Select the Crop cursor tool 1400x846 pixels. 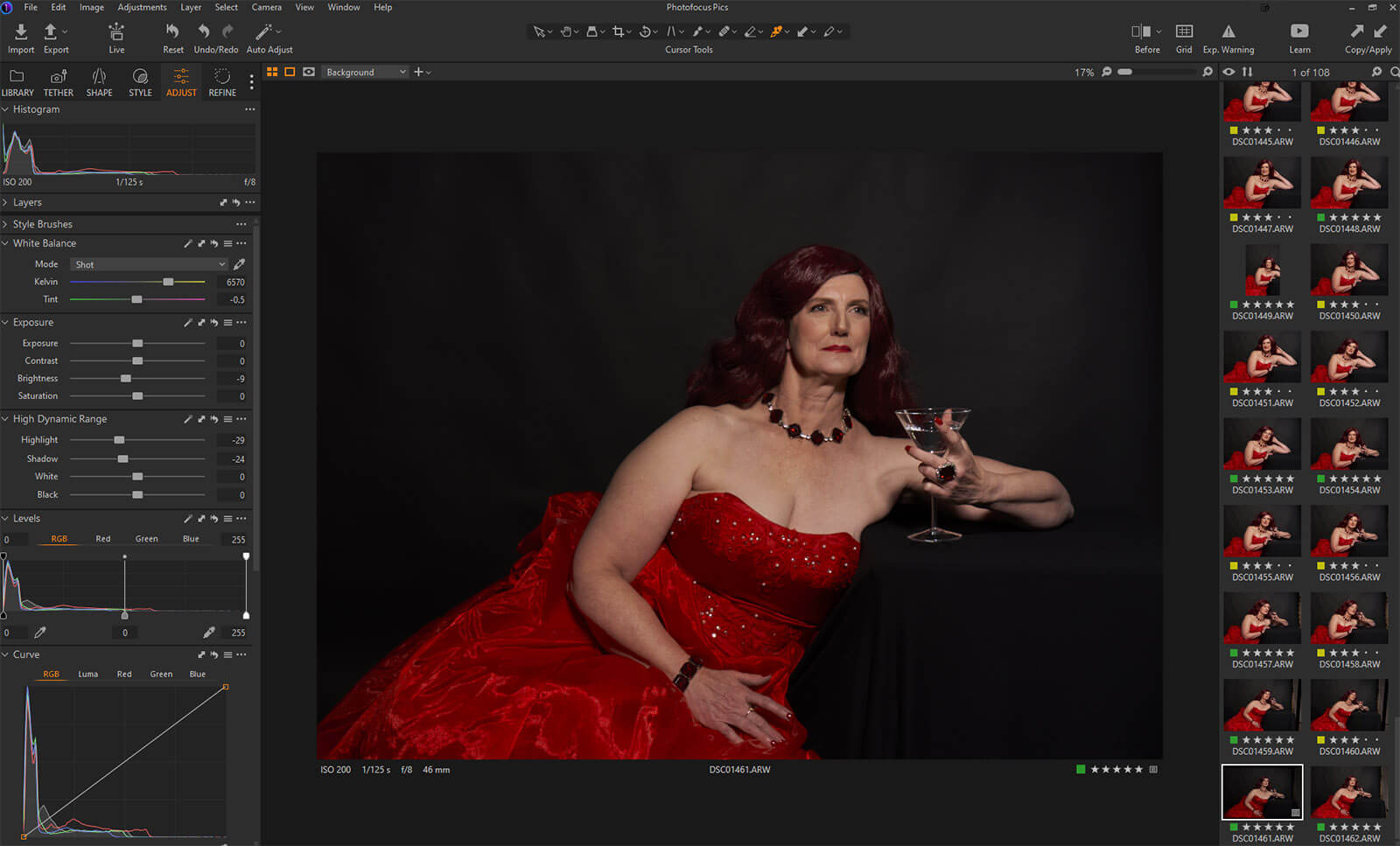pos(619,31)
